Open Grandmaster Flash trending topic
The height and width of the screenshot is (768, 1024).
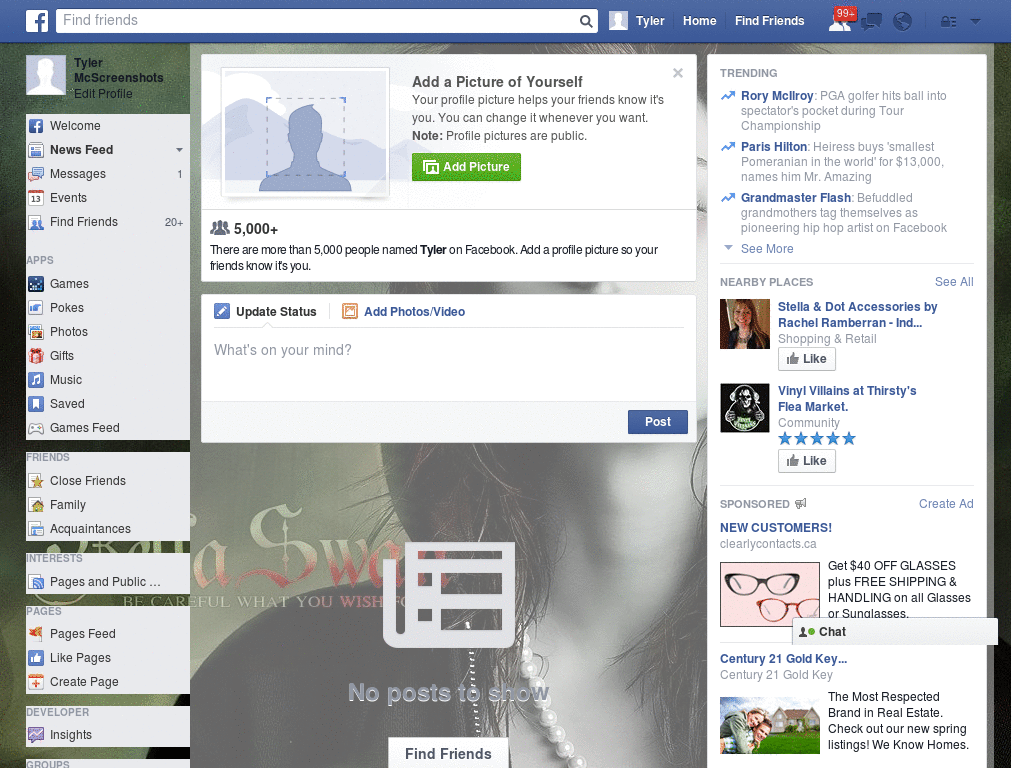coord(795,198)
